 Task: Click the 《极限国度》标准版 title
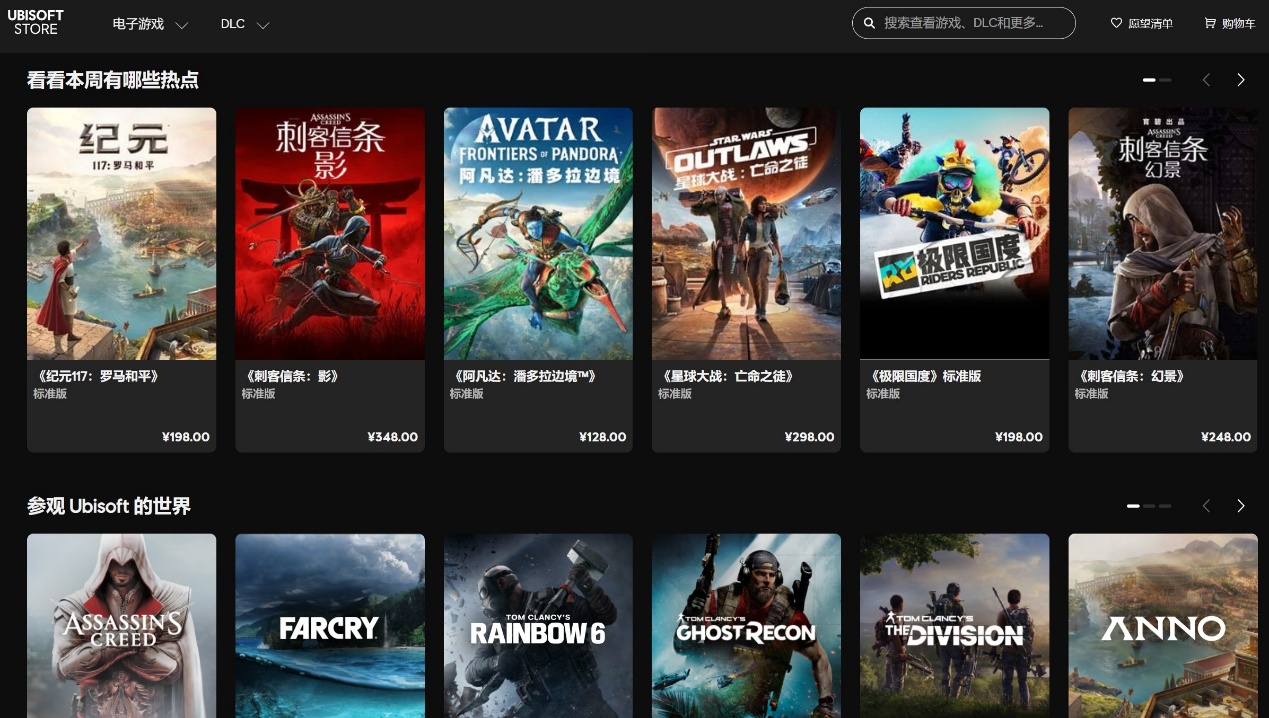(x=924, y=377)
